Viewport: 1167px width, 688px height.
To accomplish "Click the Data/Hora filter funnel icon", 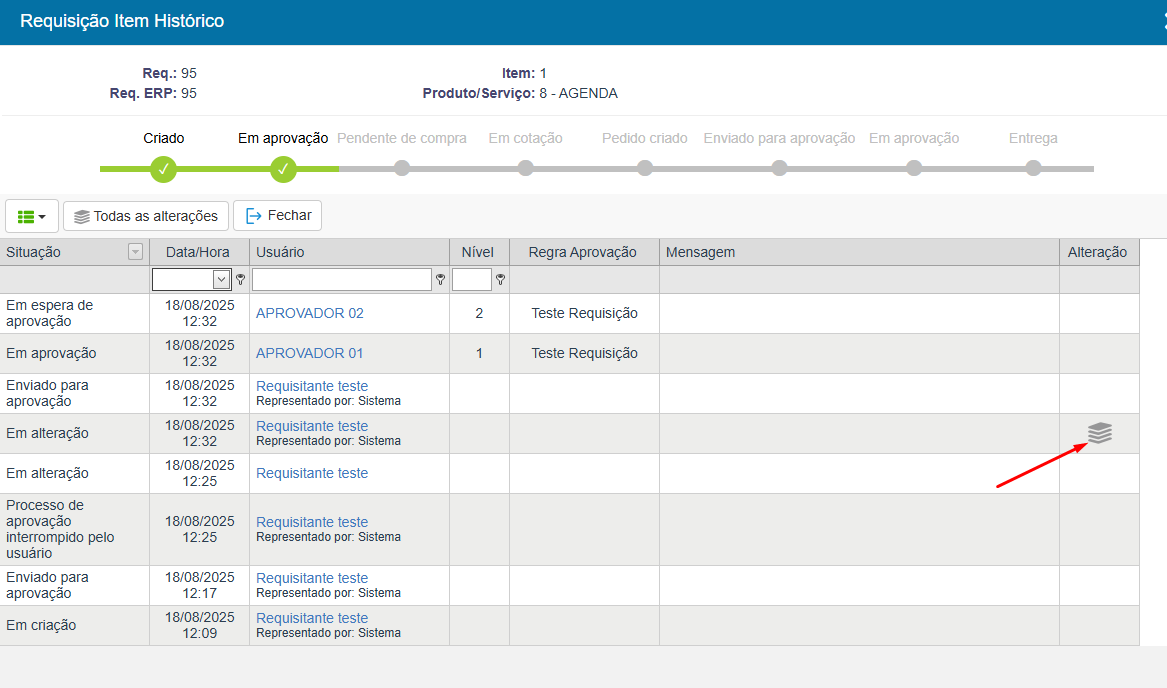I will tap(240, 280).
